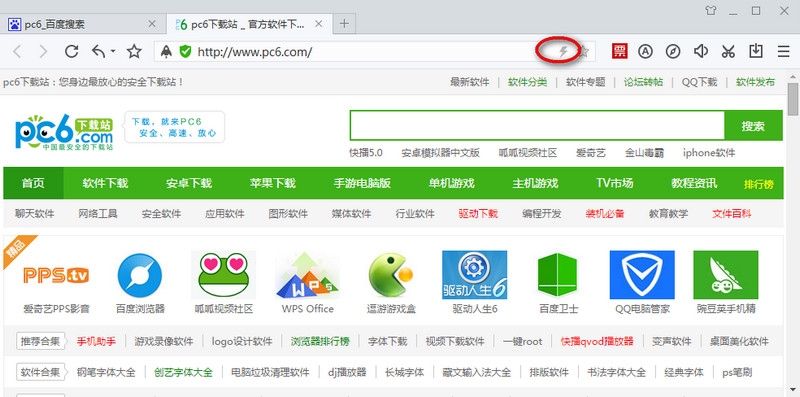Open a new tab with plus button
This screenshot has width=800, height=397.
tap(344, 24)
